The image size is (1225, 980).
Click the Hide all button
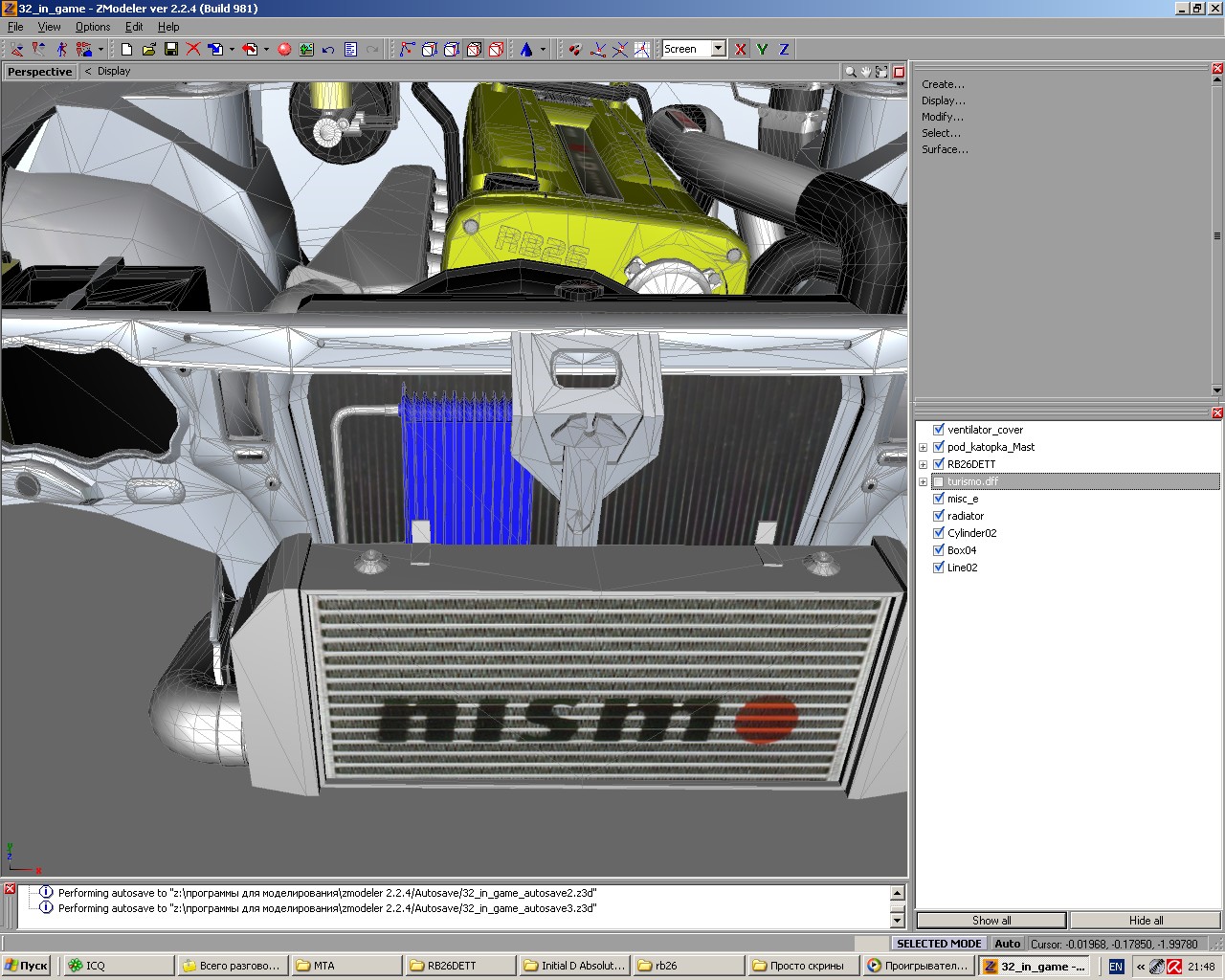(x=1146, y=921)
